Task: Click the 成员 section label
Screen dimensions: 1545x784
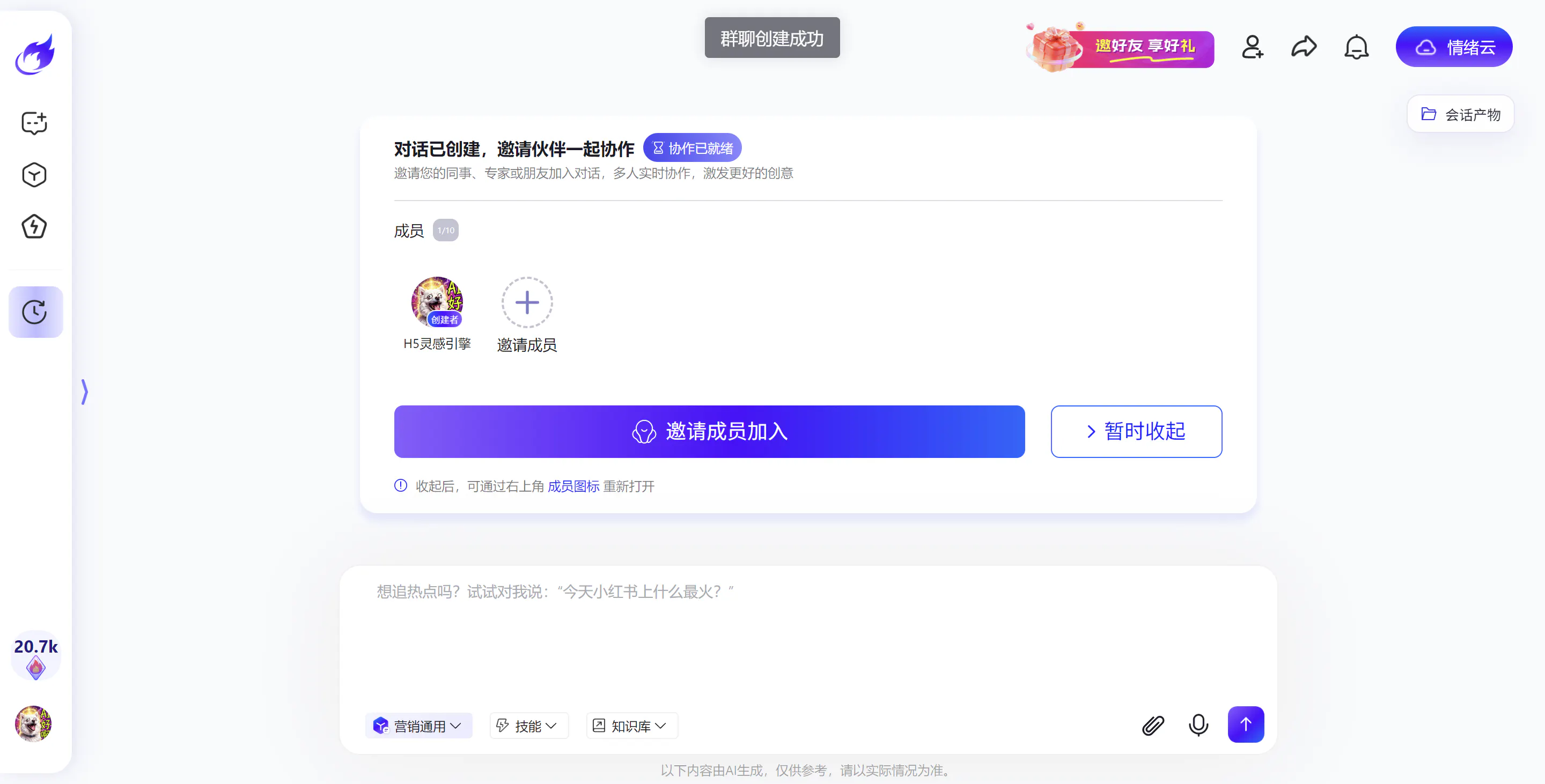Action: [x=409, y=231]
